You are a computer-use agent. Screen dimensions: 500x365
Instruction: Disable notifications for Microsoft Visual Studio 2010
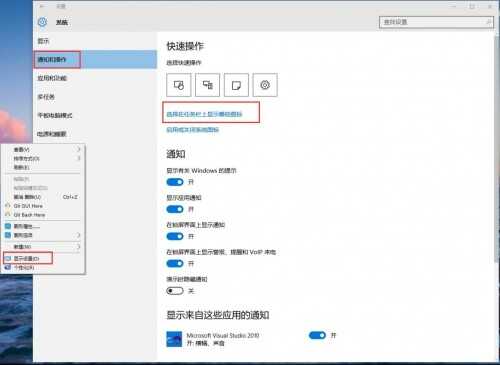pyautogui.click(x=317, y=335)
